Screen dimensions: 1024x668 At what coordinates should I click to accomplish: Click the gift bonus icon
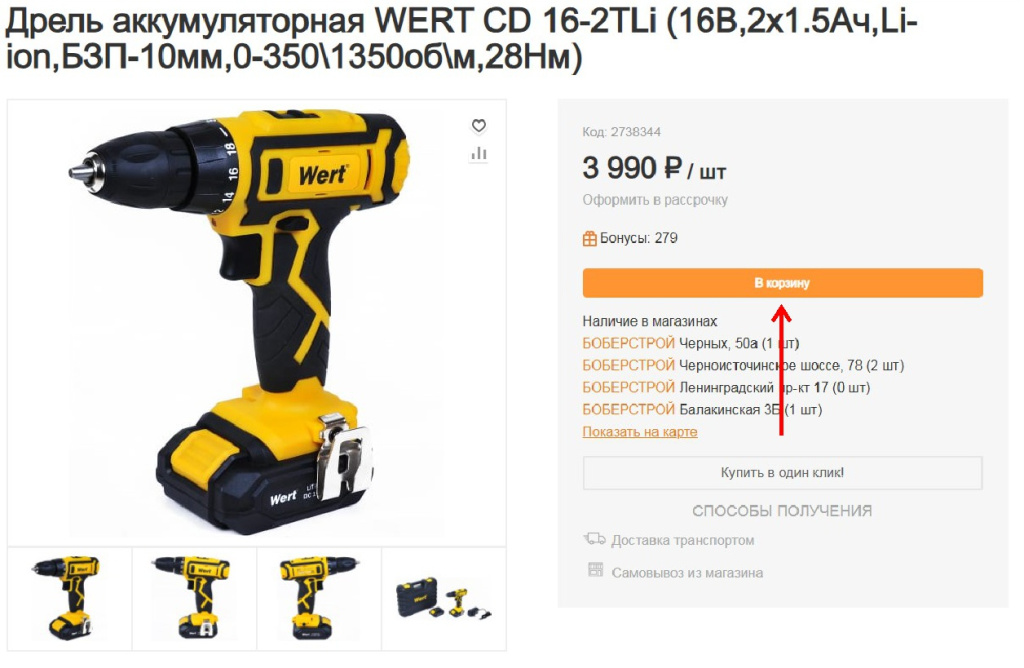[589, 238]
